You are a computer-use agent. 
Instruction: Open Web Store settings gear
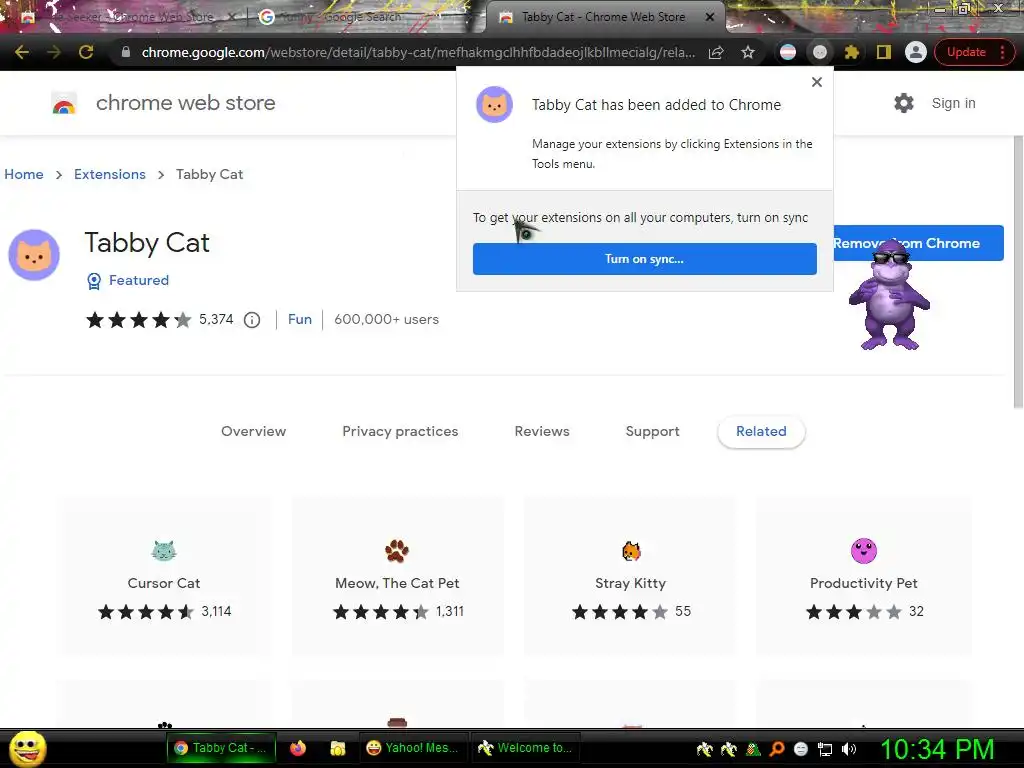click(904, 103)
